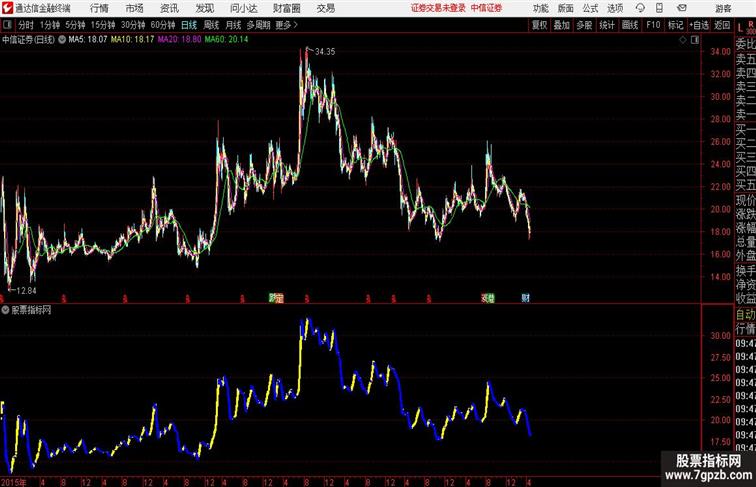
Task: Click the red 中信证券 broker link
Action: click(x=486, y=8)
